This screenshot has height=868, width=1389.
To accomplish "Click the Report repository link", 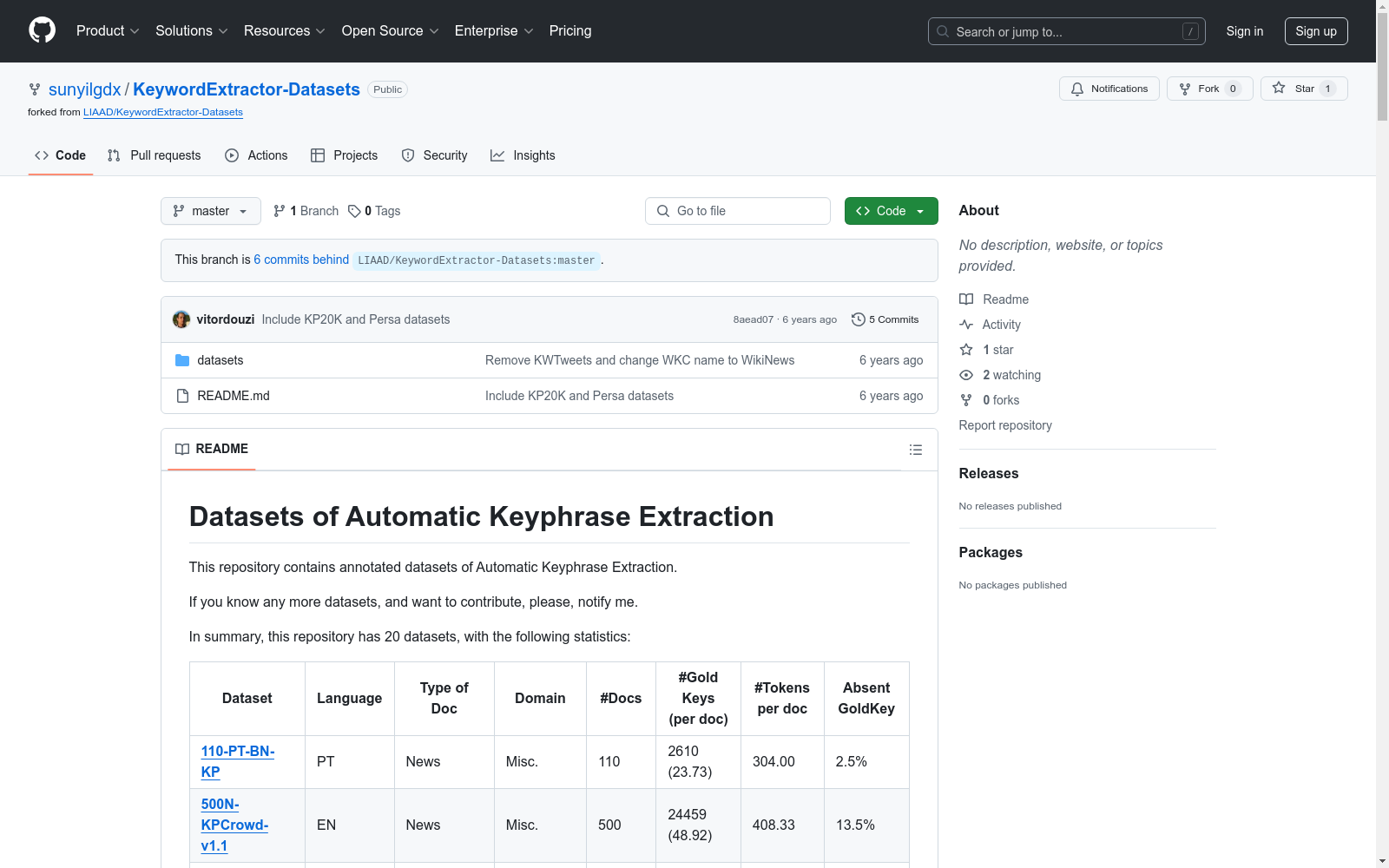I will click(x=1005, y=425).
